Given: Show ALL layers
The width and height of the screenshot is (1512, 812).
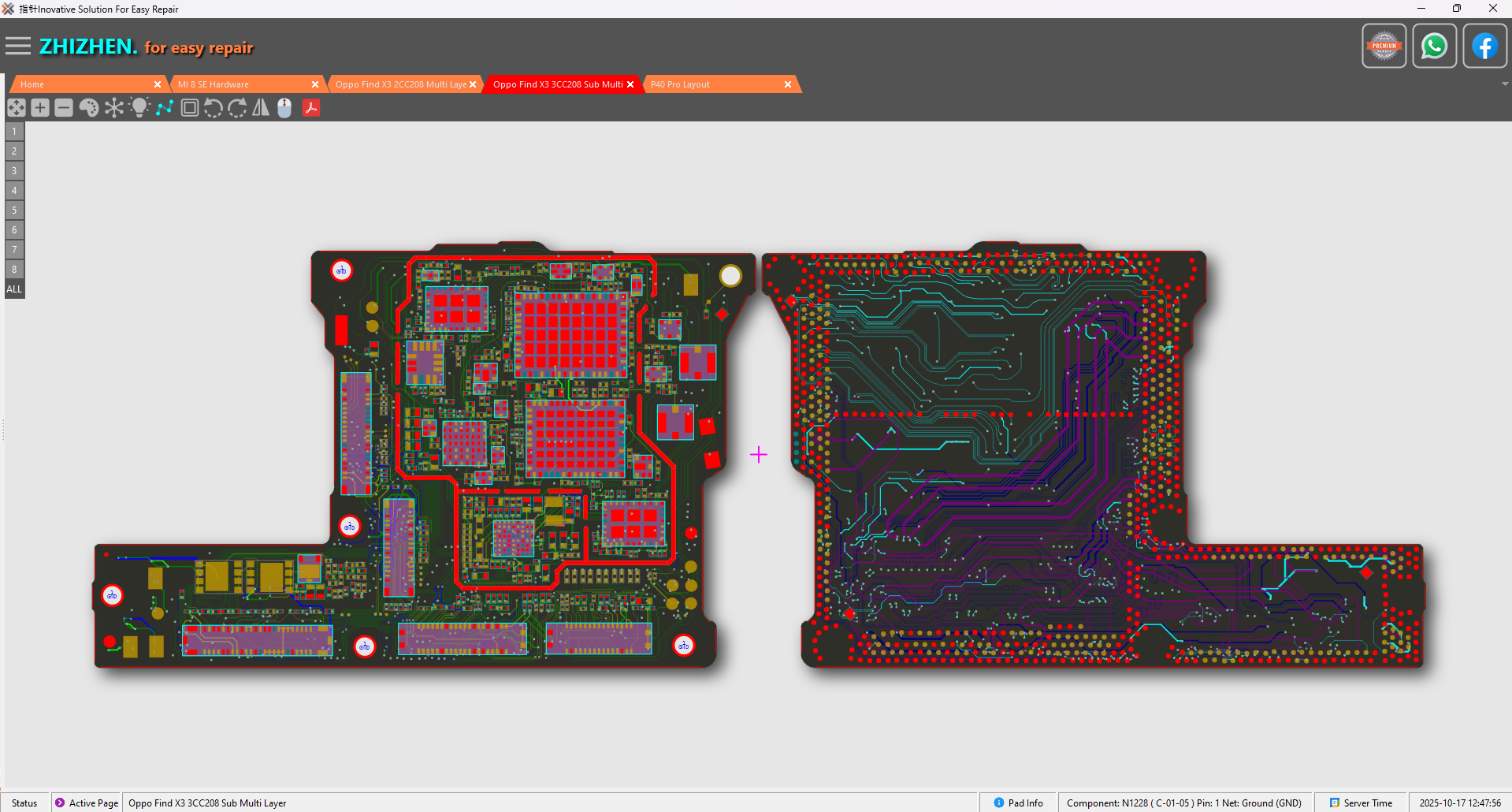Looking at the screenshot, I should 14,289.
